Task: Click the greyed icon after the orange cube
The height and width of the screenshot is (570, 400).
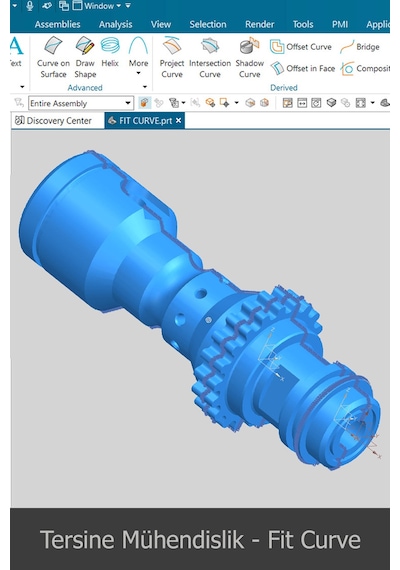Action: point(159,103)
